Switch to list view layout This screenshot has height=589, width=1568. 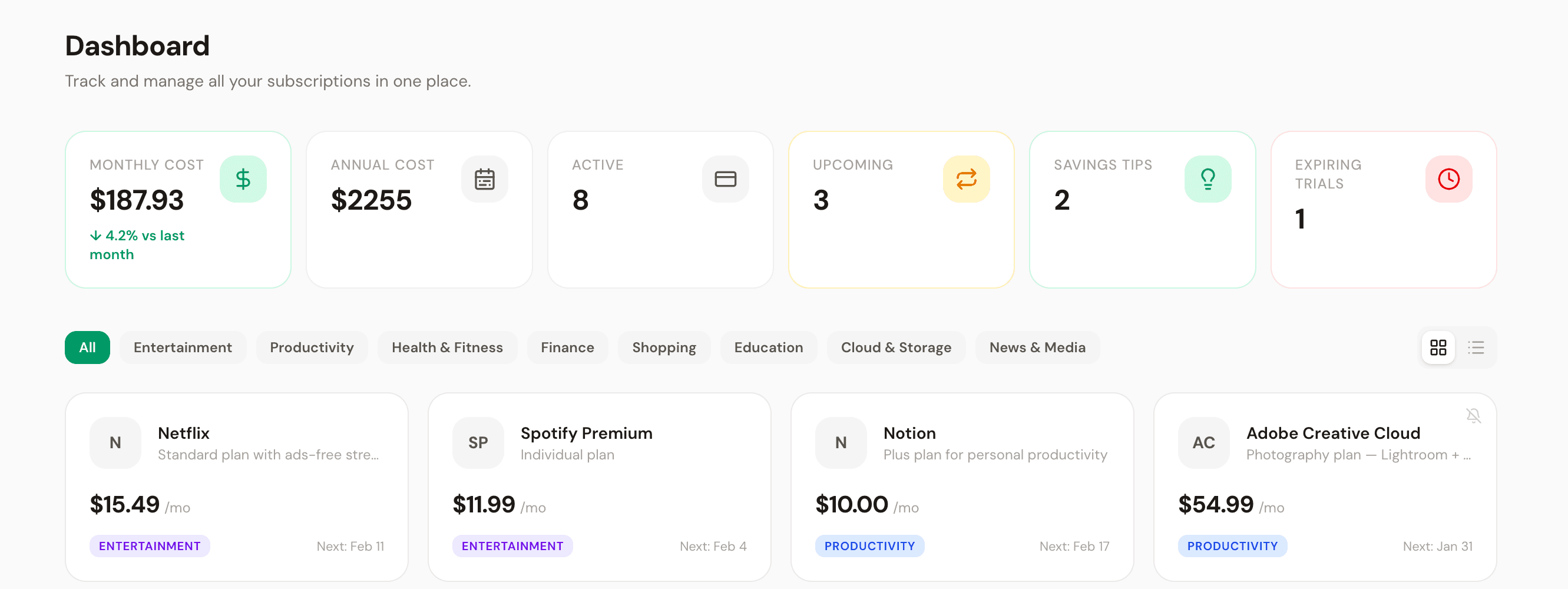[1476, 348]
